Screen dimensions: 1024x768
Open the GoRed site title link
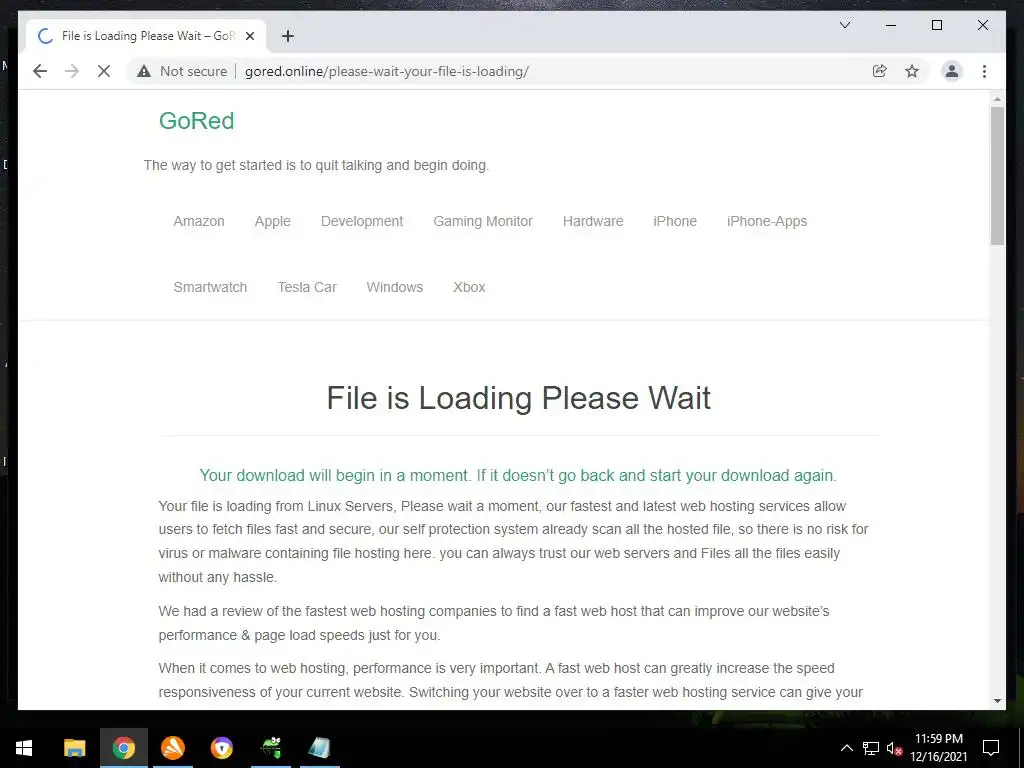point(197,121)
